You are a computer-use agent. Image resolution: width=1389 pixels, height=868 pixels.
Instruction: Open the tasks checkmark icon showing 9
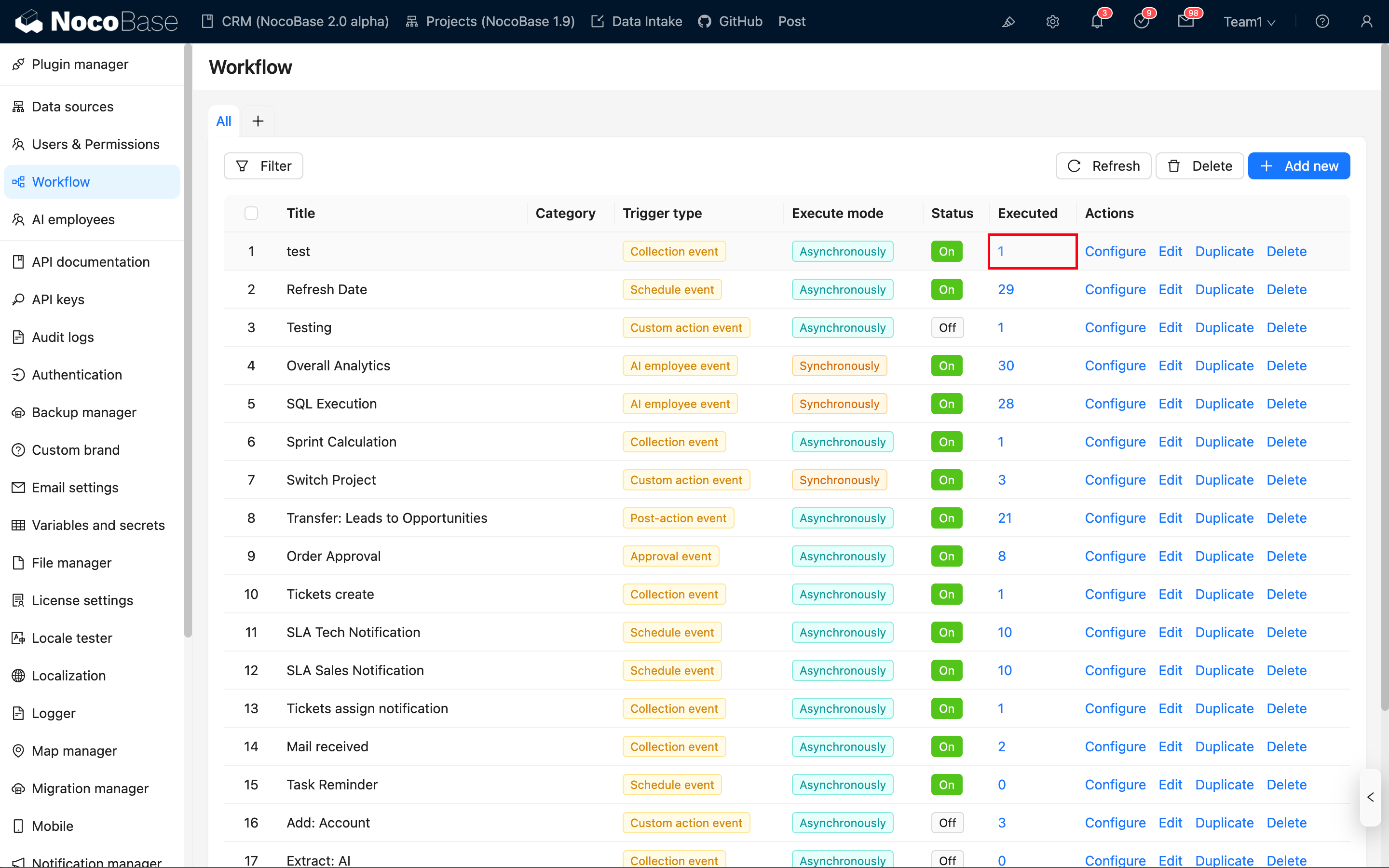[x=1141, y=22]
